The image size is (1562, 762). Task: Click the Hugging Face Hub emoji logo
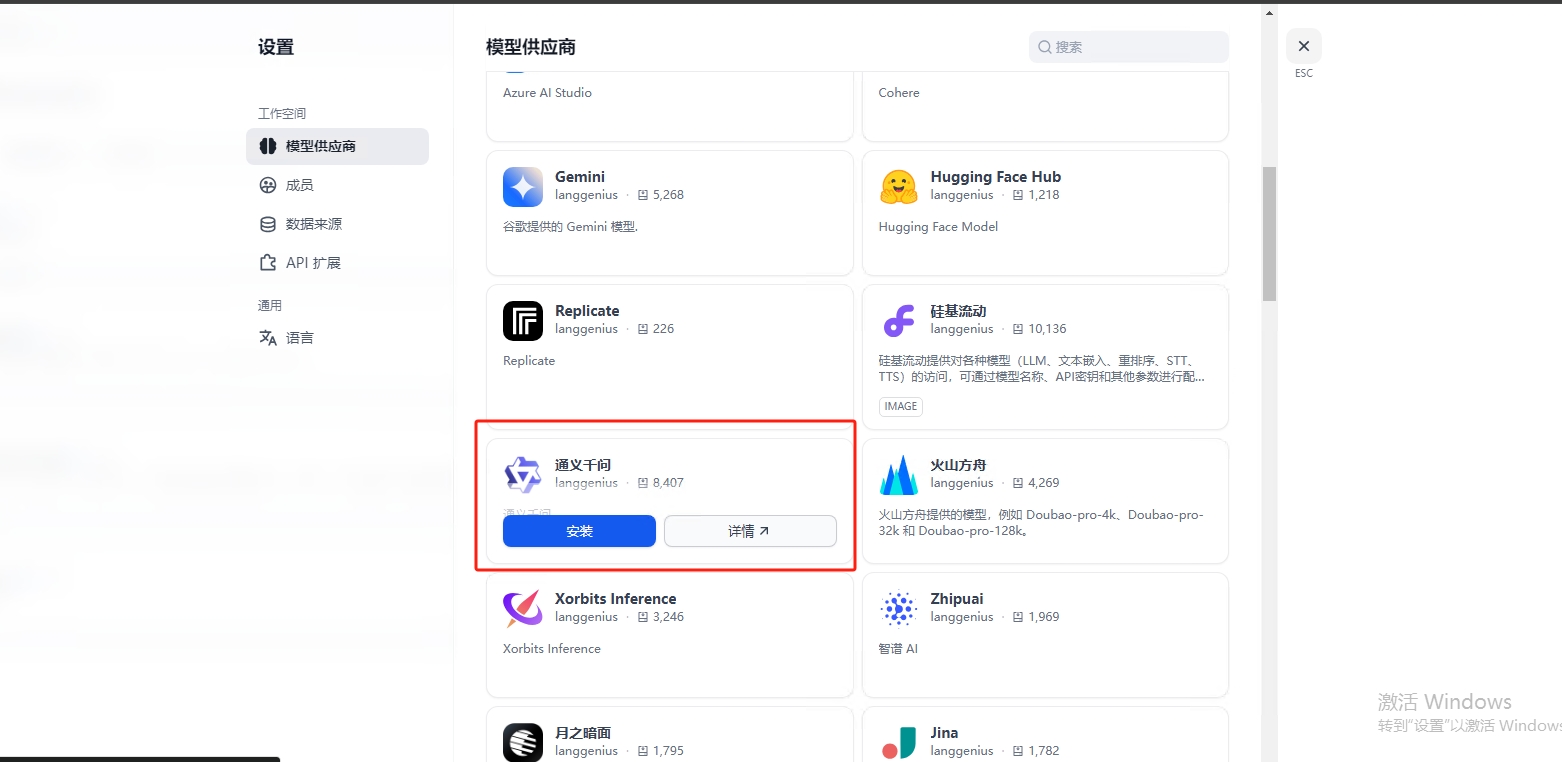(x=898, y=187)
